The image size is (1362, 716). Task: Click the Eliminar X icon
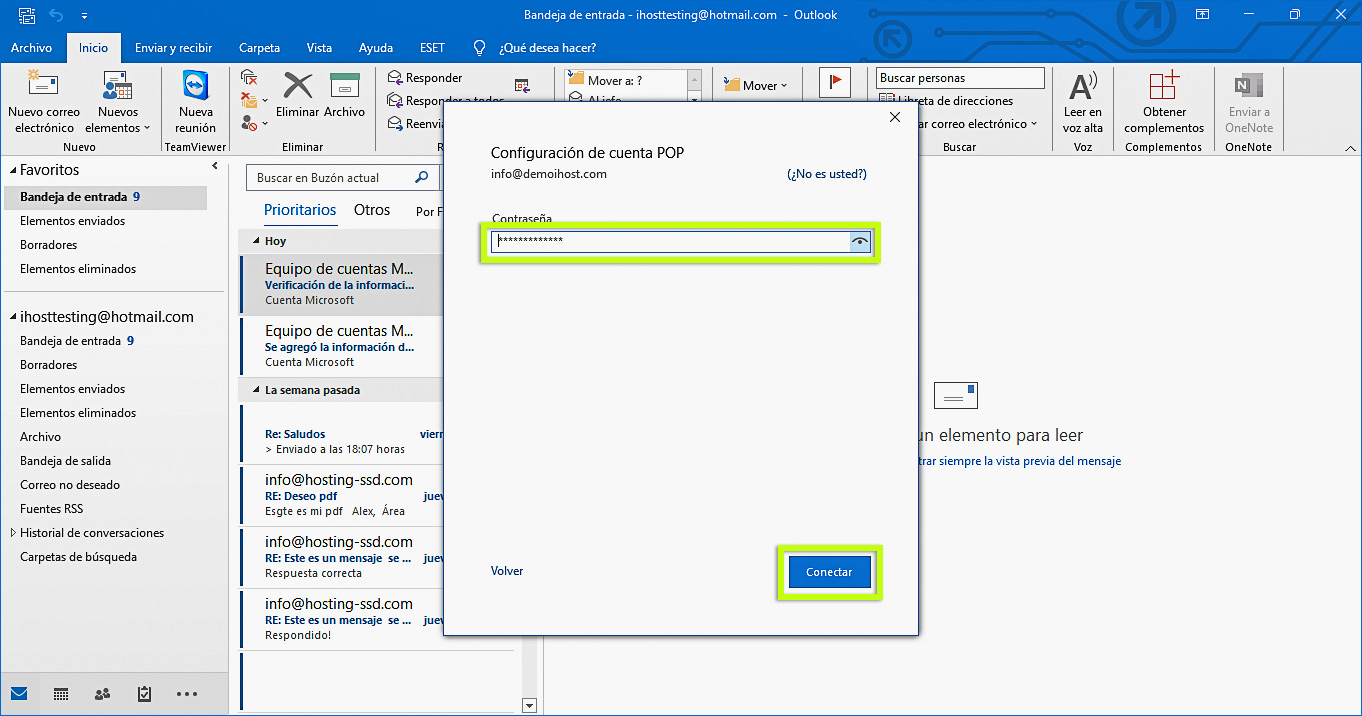298,85
